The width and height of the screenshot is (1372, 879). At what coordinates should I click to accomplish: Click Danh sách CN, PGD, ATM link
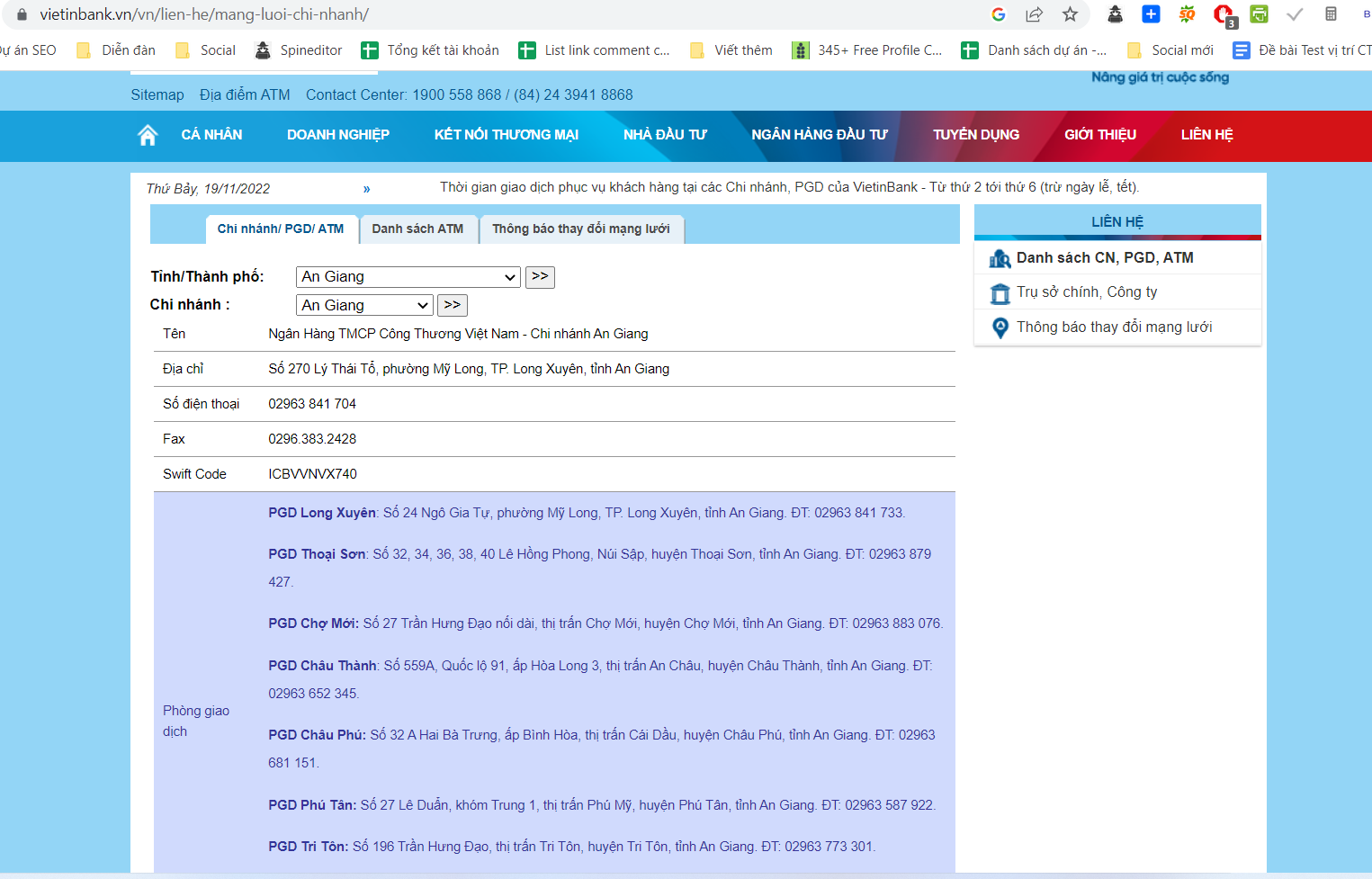(1105, 258)
